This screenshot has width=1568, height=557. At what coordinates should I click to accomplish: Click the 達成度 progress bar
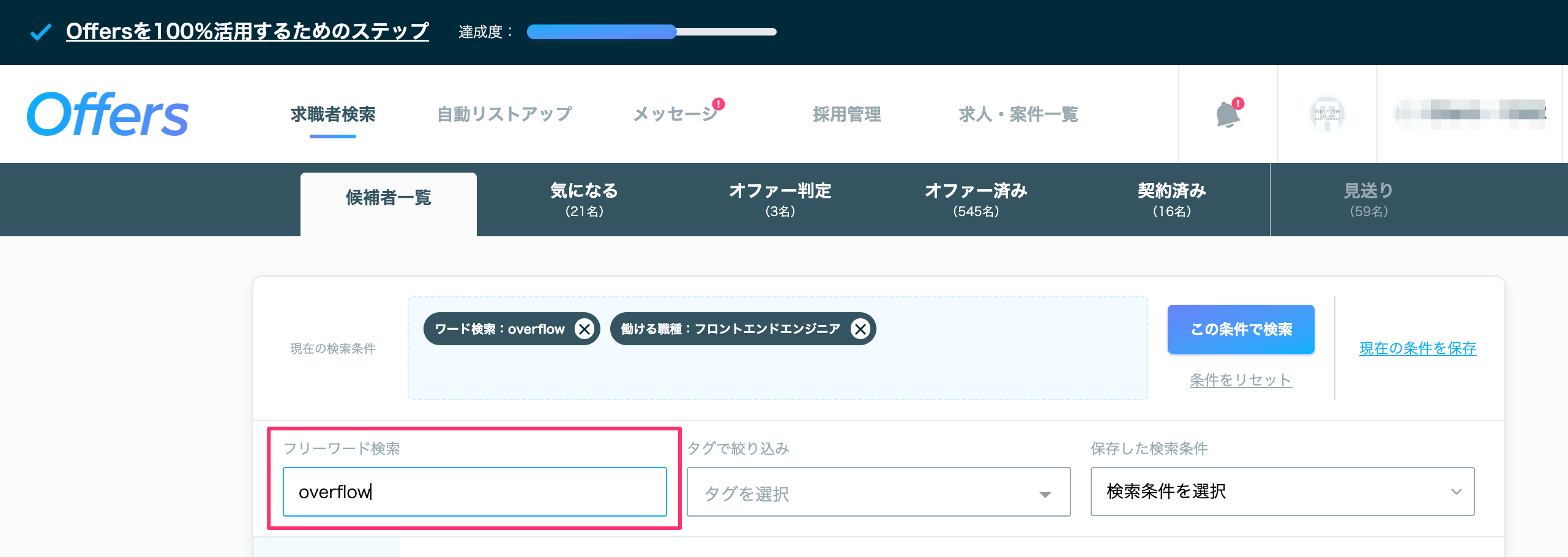coord(651,32)
